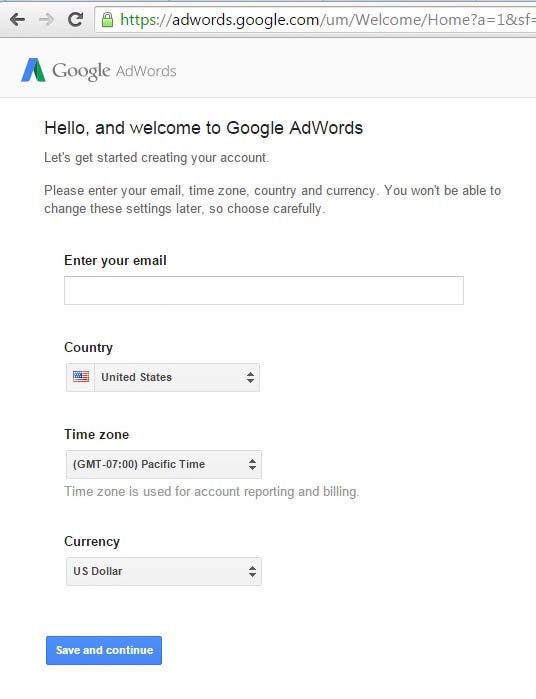
Task: Click the 'Please enter your email, time zone' paragraph
Action: point(272,200)
